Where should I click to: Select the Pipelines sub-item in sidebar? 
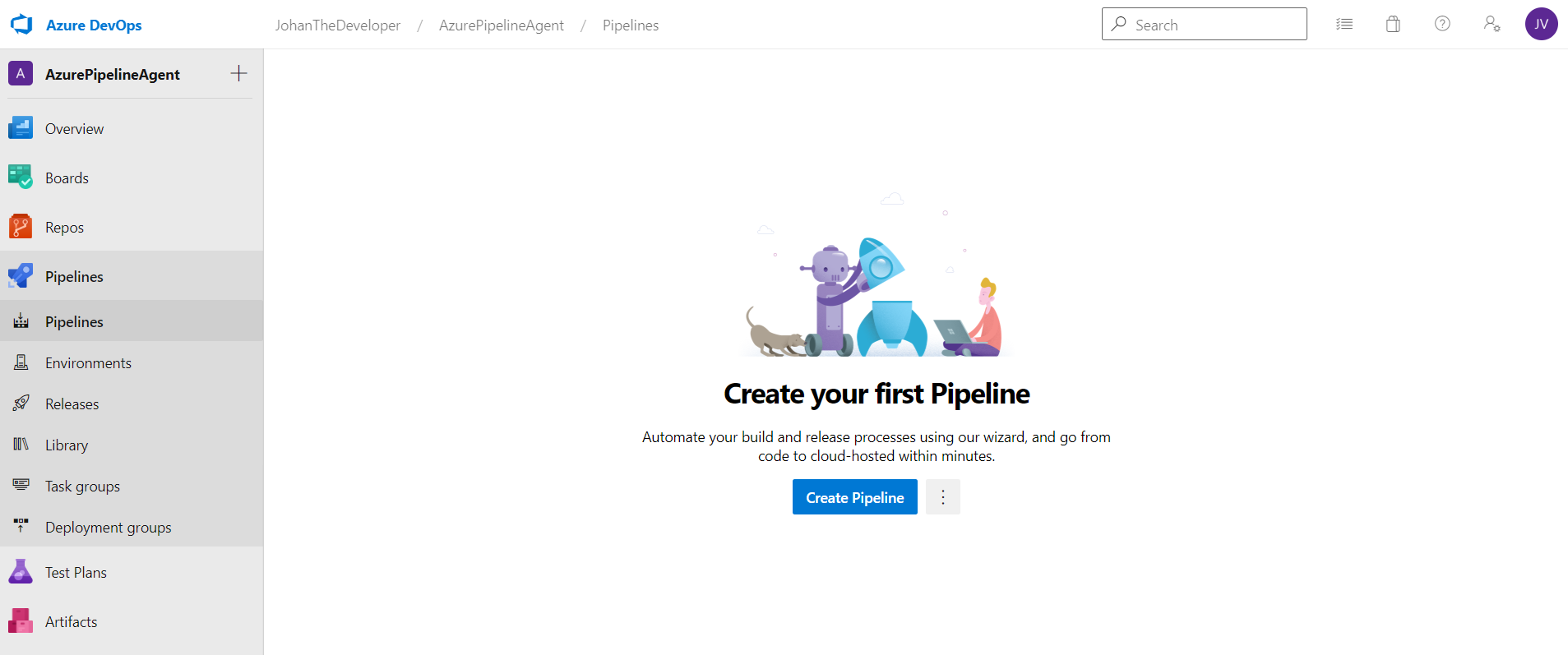coord(132,321)
